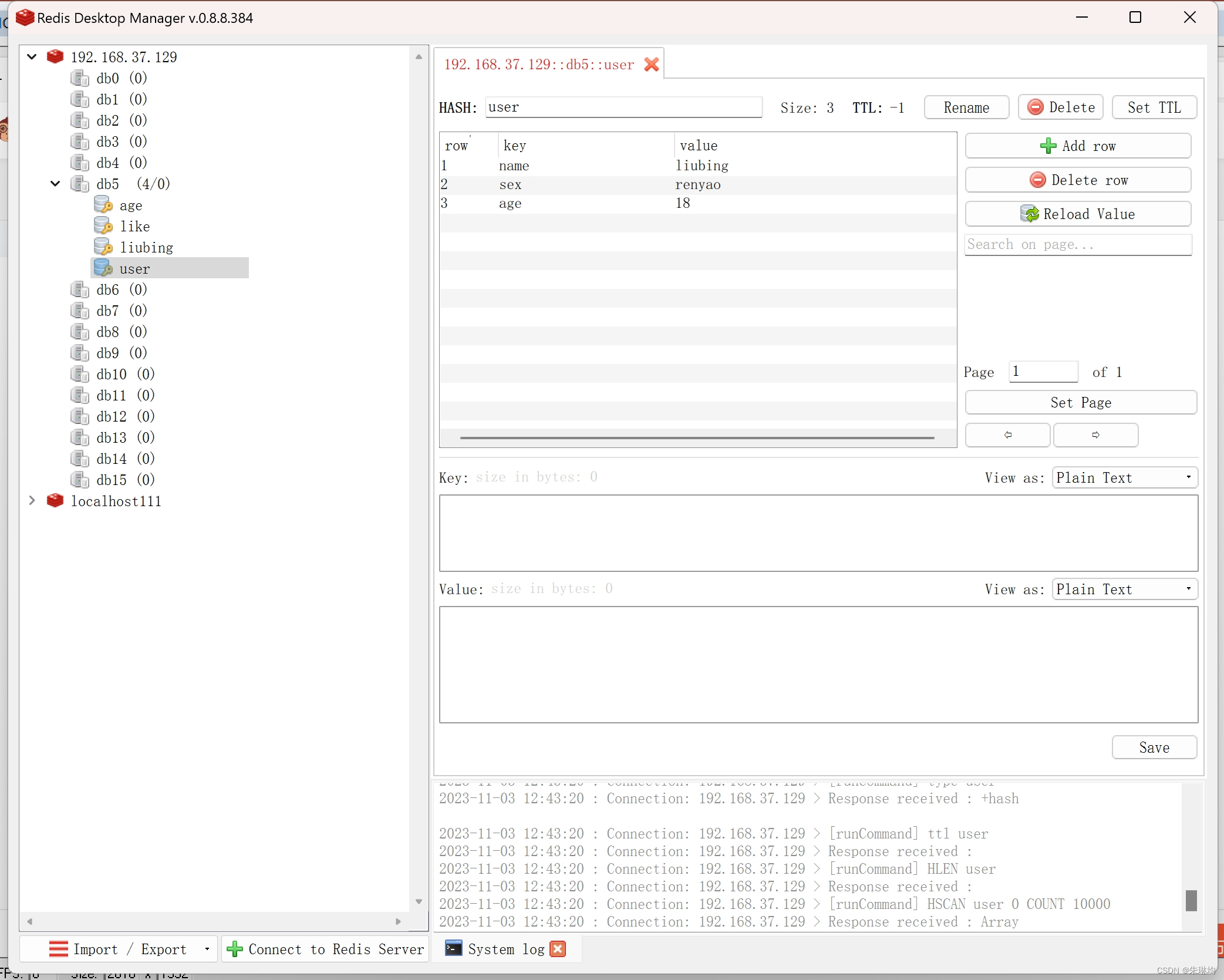Click the localhost111 server icon

click(x=55, y=500)
